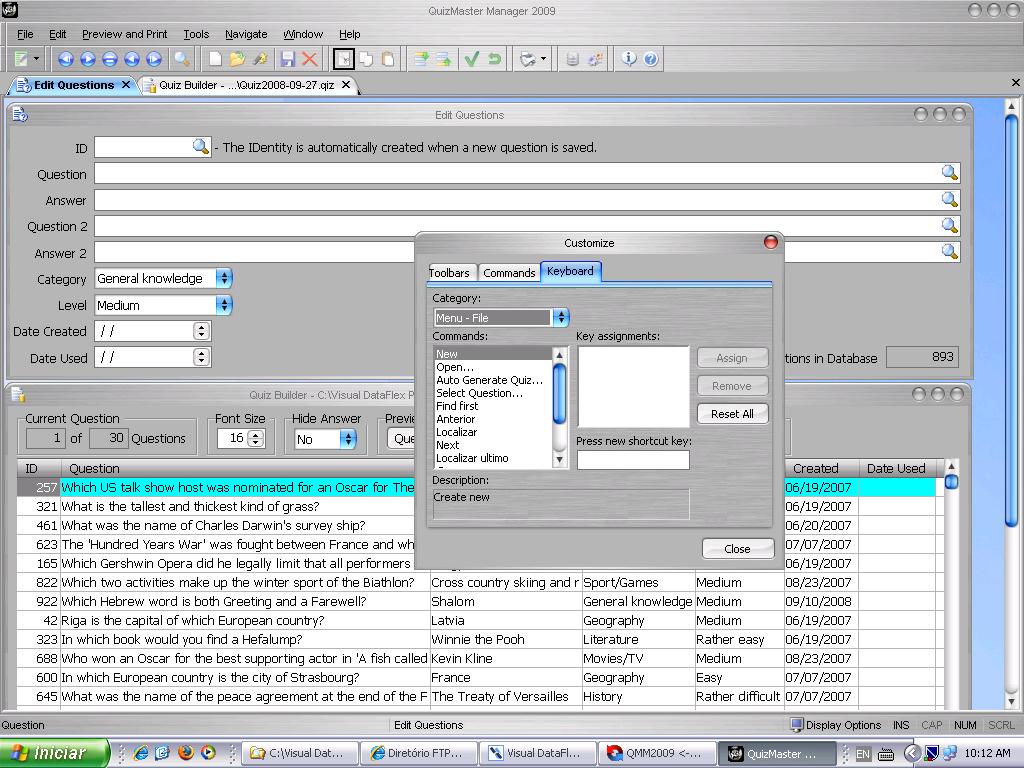1024x768 pixels.
Task: Click the Date Used spinner control
Action: [x=201, y=357]
